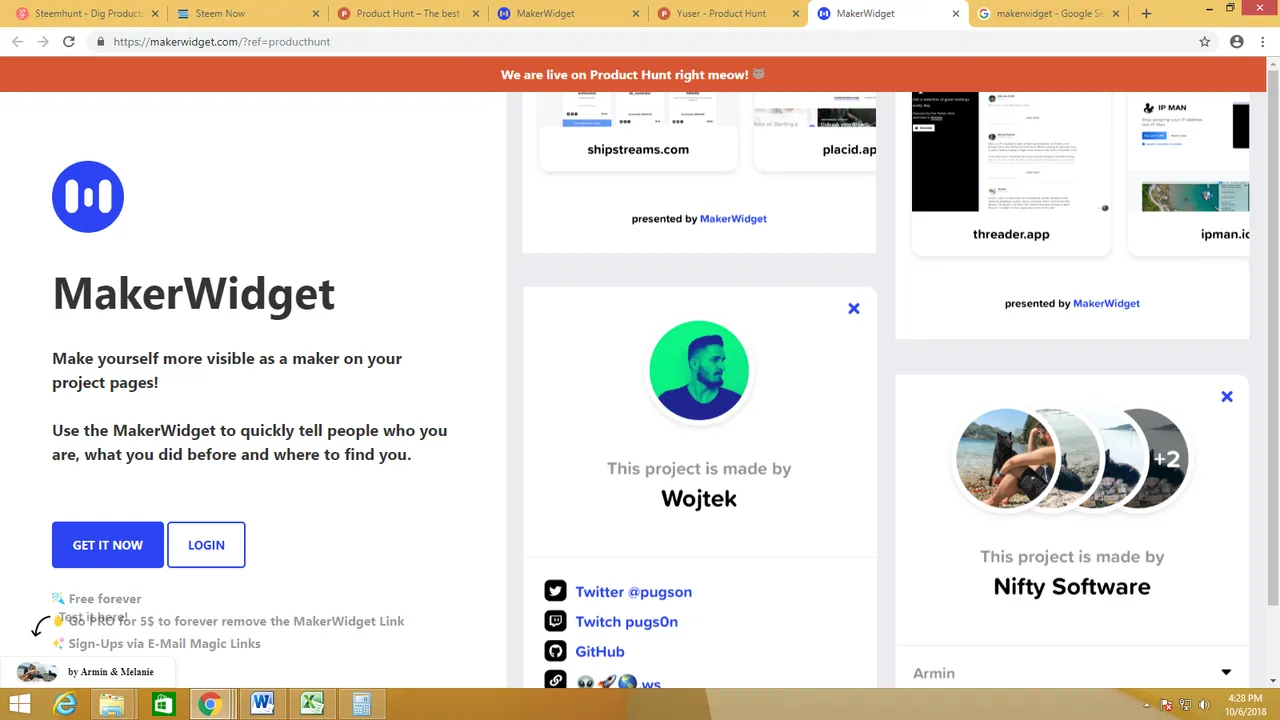The height and width of the screenshot is (720, 1280).
Task: Open File Explorer from the taskbar
Action: click(x=111, y=704)
